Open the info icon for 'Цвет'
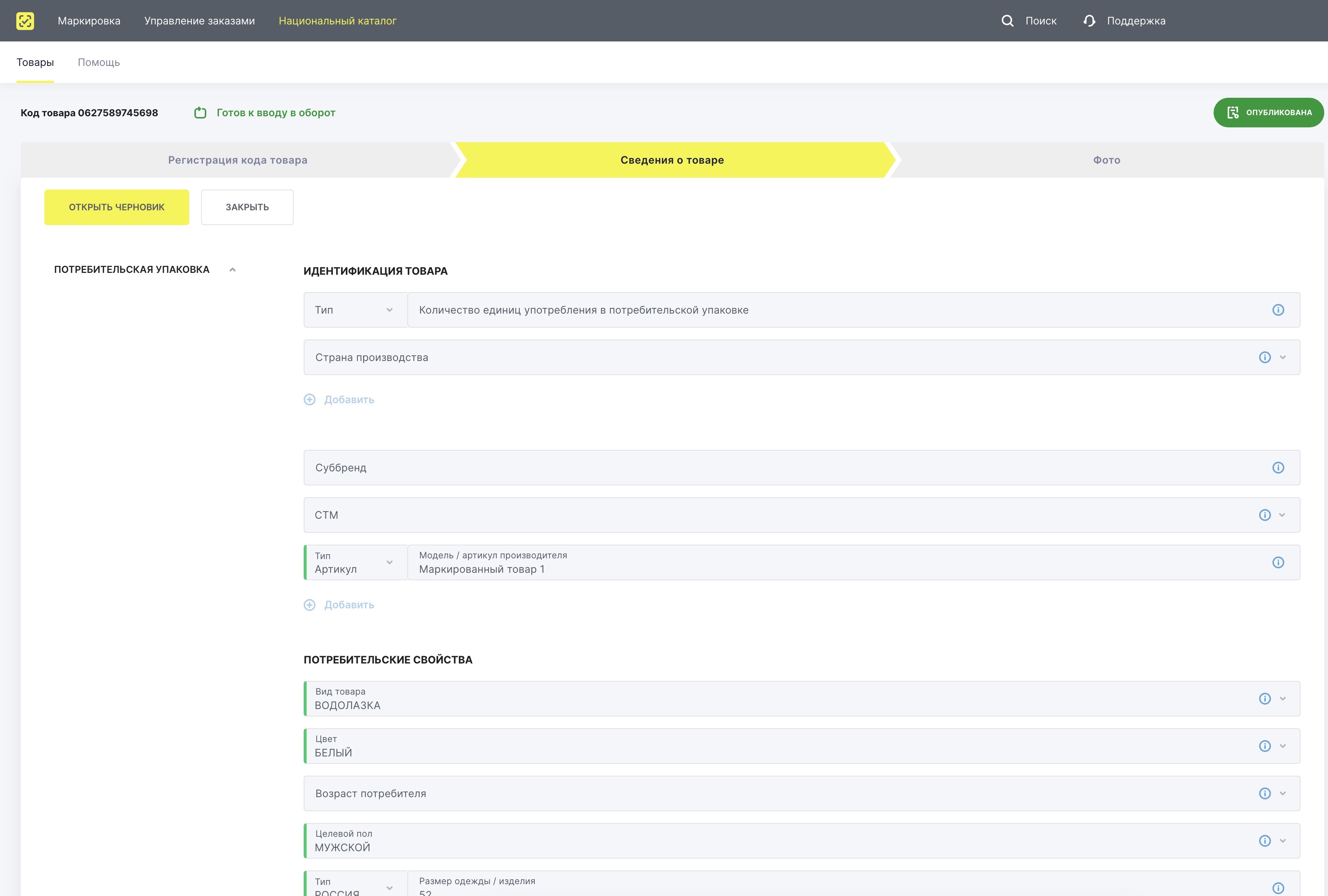1328x896 pixels. click(1265, 746)
